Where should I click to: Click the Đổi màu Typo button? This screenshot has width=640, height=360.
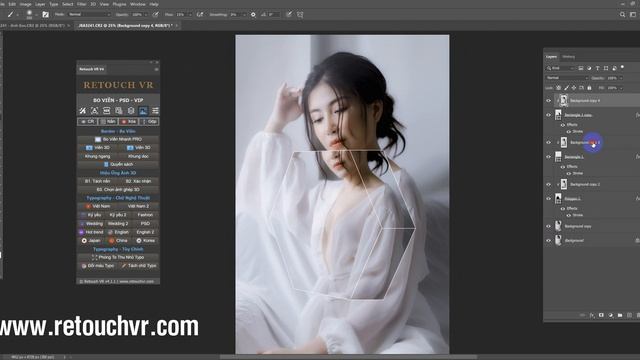[98, 265]
